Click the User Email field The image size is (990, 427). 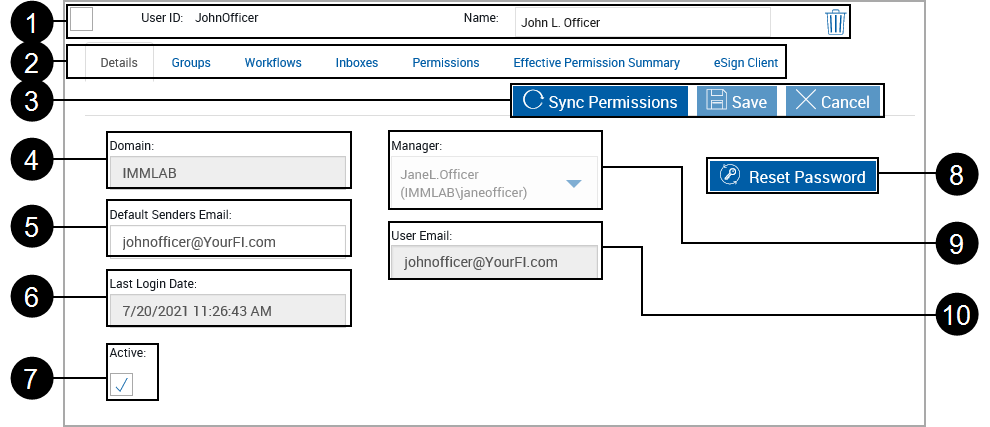(494, 262)
